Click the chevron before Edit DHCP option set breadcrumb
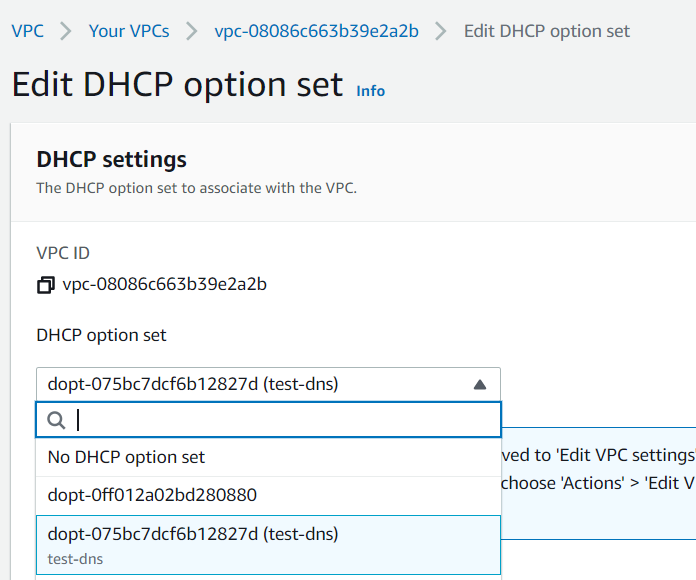 point(441,31)
